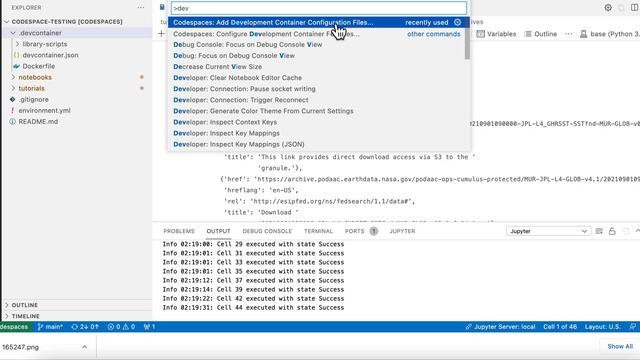The width and height of the screenshot is (640, 360).
Task: Open notebook Variables view
Action: click(x=496, y=34)
